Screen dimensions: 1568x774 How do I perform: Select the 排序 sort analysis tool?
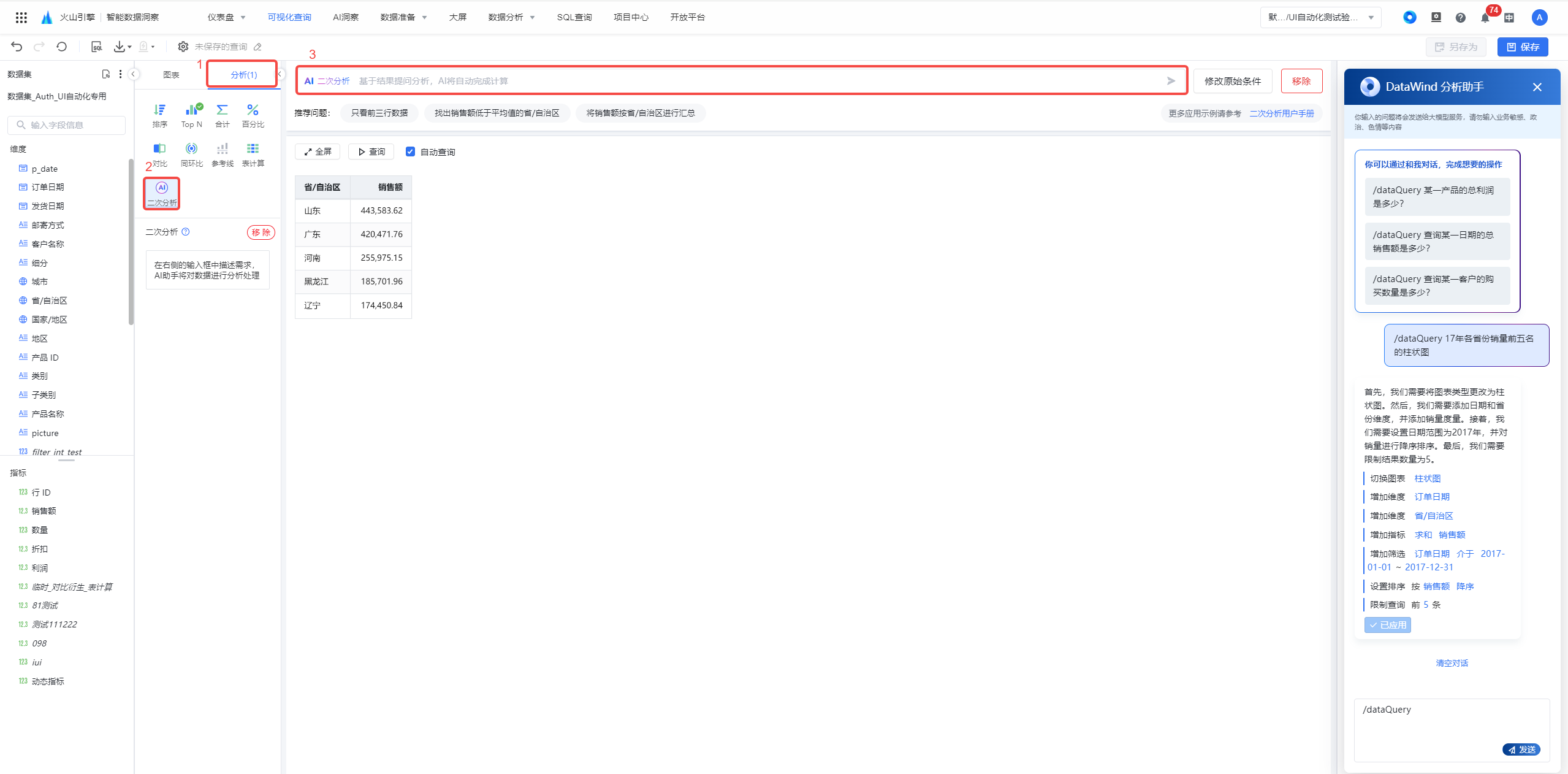pyautogui.click(x=160, y=115)
